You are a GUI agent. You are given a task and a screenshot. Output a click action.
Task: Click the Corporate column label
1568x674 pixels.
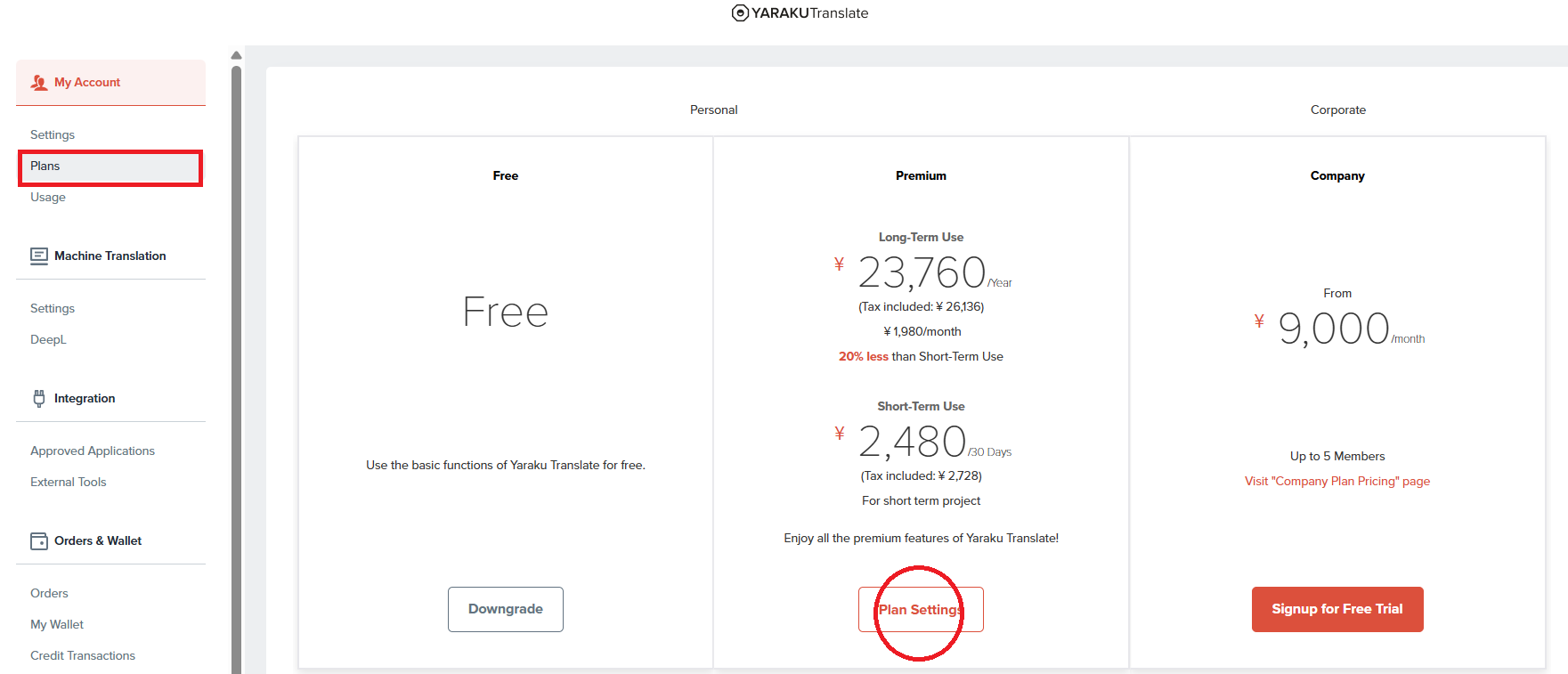click(1338, 110)
